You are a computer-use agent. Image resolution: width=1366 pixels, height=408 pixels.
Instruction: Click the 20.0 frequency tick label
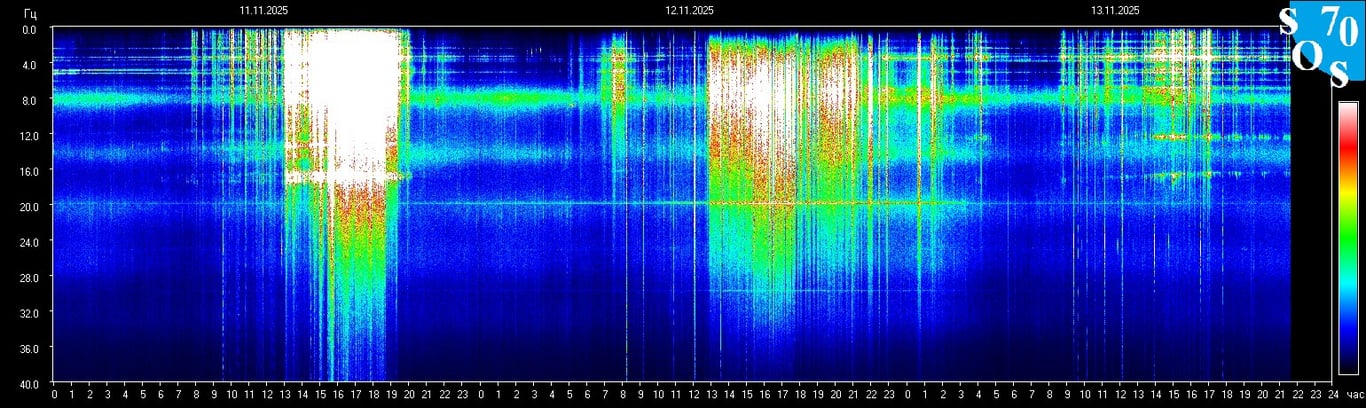click(x=30, y=207)
